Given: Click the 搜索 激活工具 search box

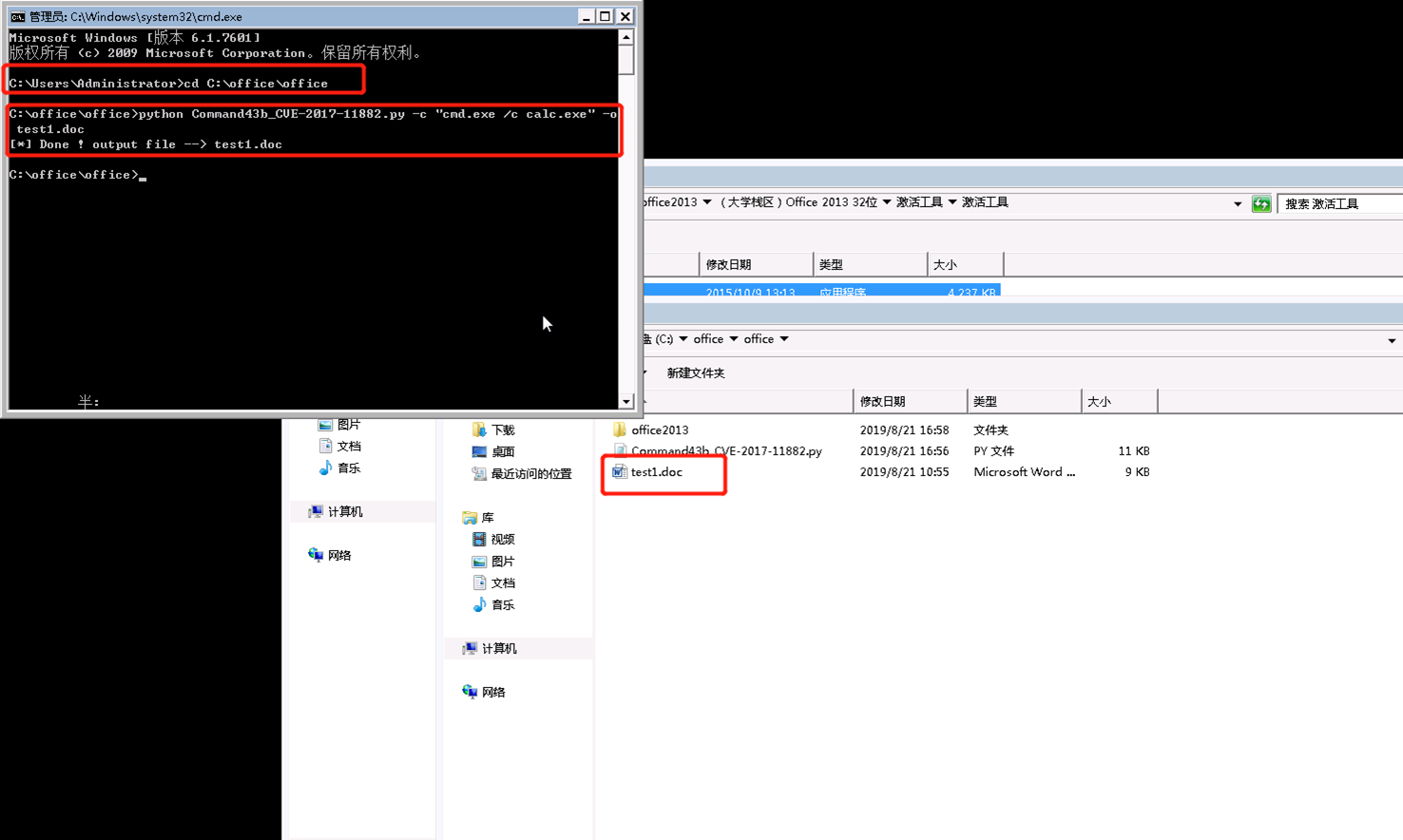Looking at the screenshot, I should click(x=1340, y=204).
